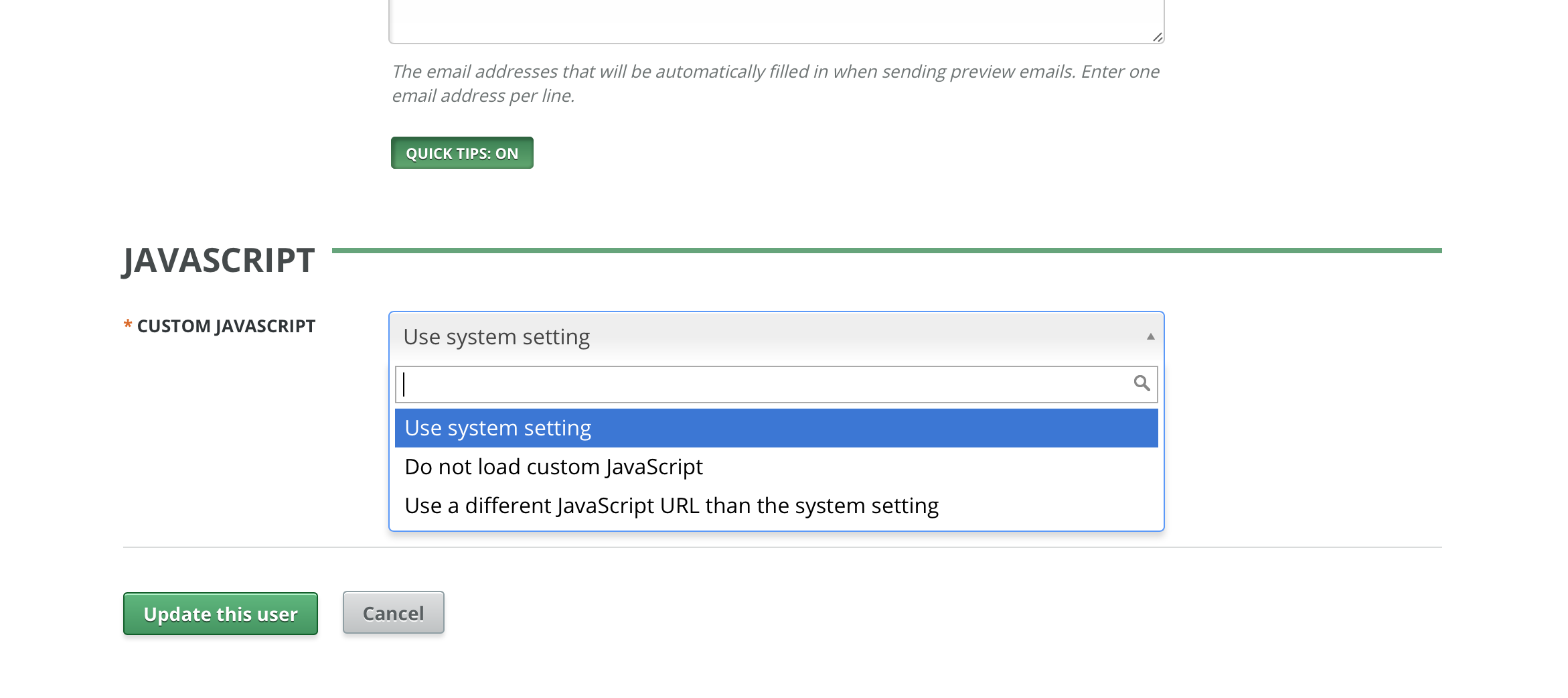Click the required field asterisk beside Custom JavaScript
This screenshot has height=698, width=1568.
coord(127,326)
